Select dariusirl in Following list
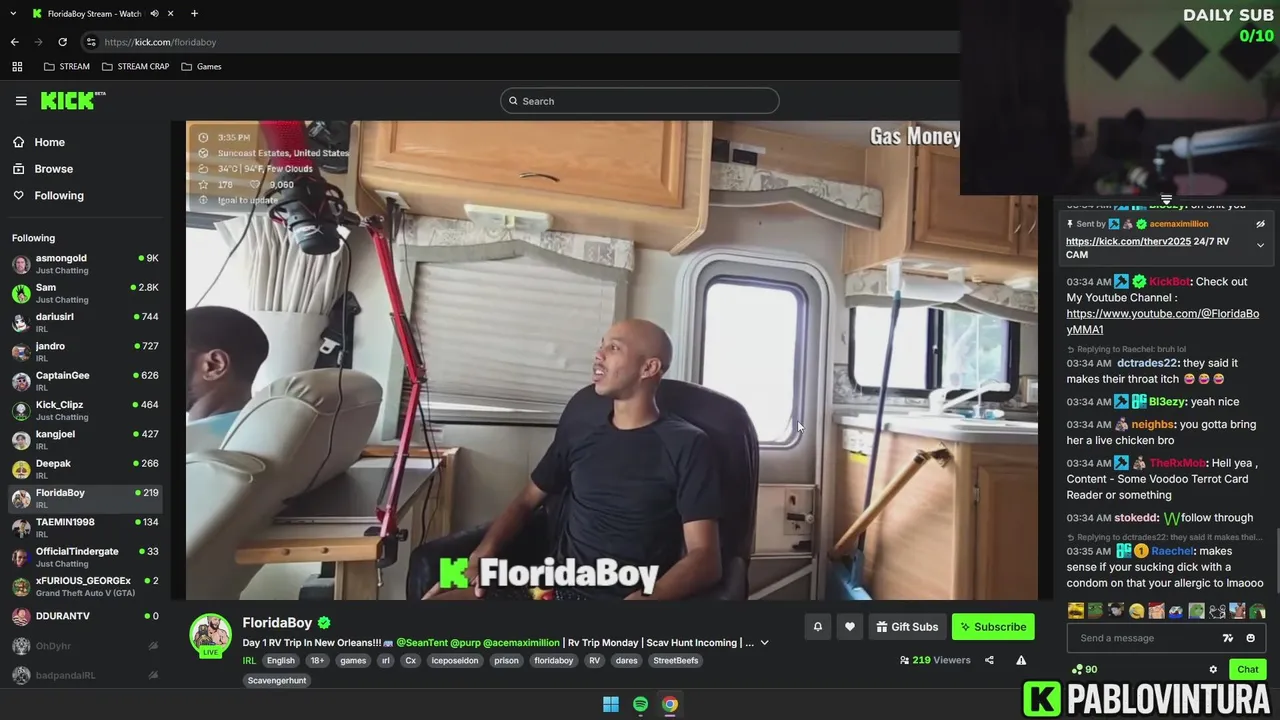Image resolution: width=1280 pixels, height=720 pixels. (85, 322)
